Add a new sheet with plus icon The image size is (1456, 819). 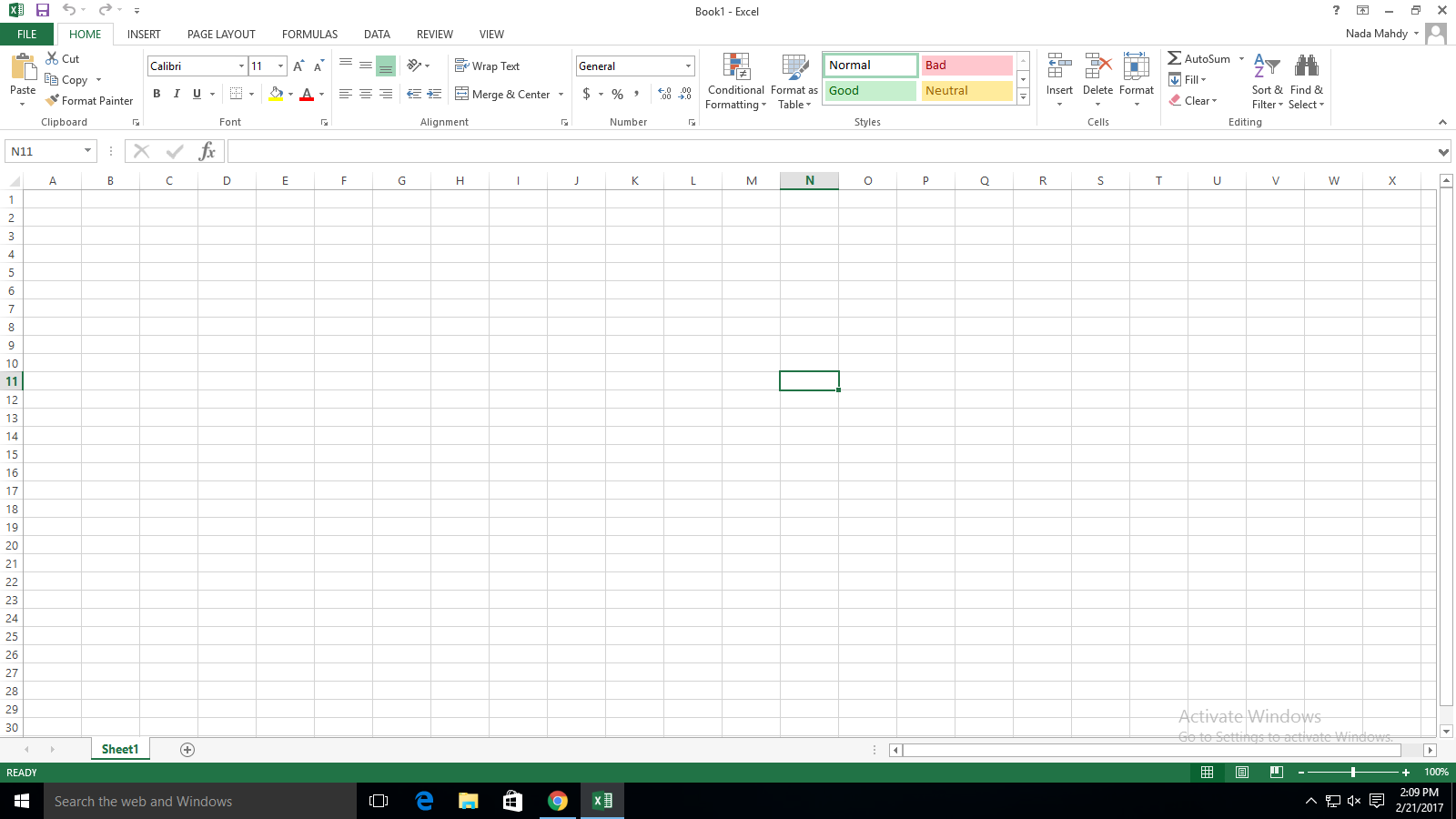coord(187,750)
